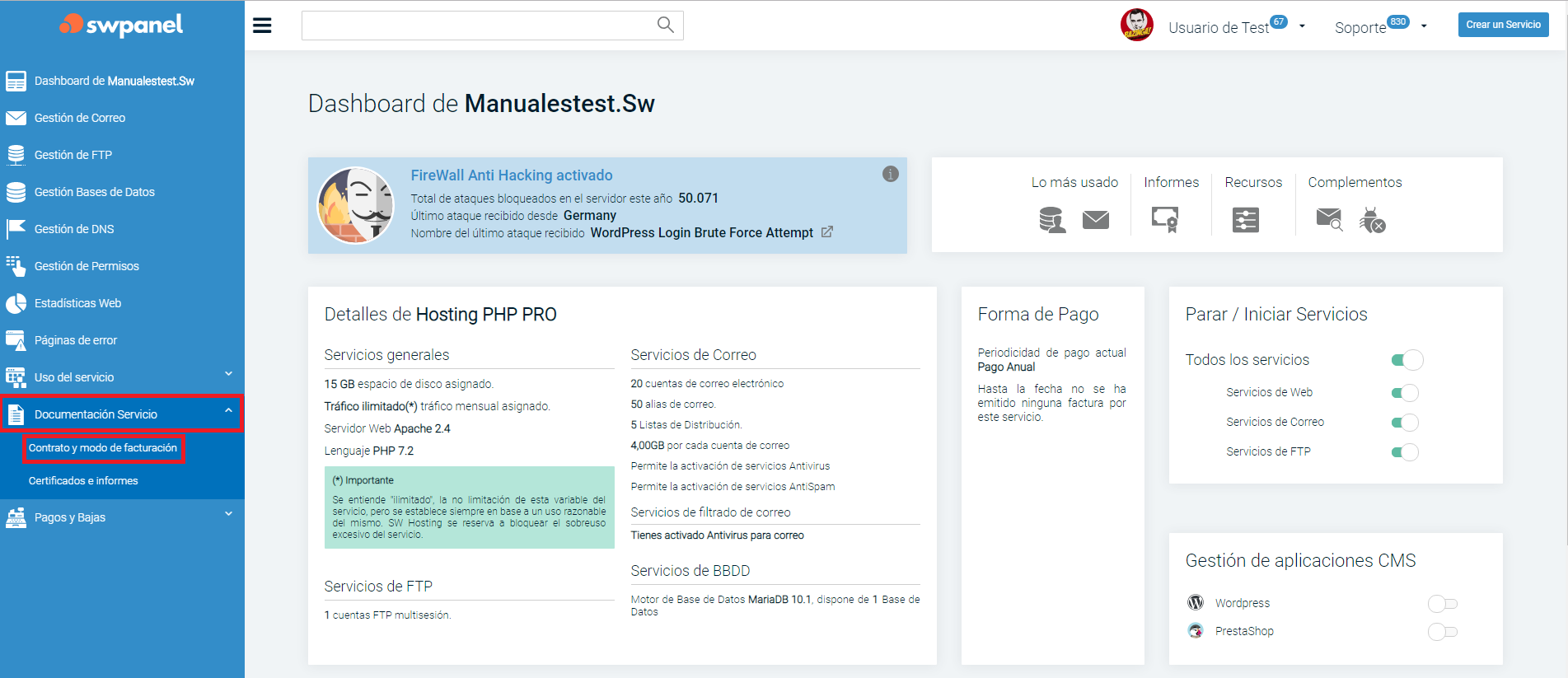Open the mail icon under Lo más usado
Viewport: 1568px width, 678px height.
pyautogui.click(x=1096, y=220)
